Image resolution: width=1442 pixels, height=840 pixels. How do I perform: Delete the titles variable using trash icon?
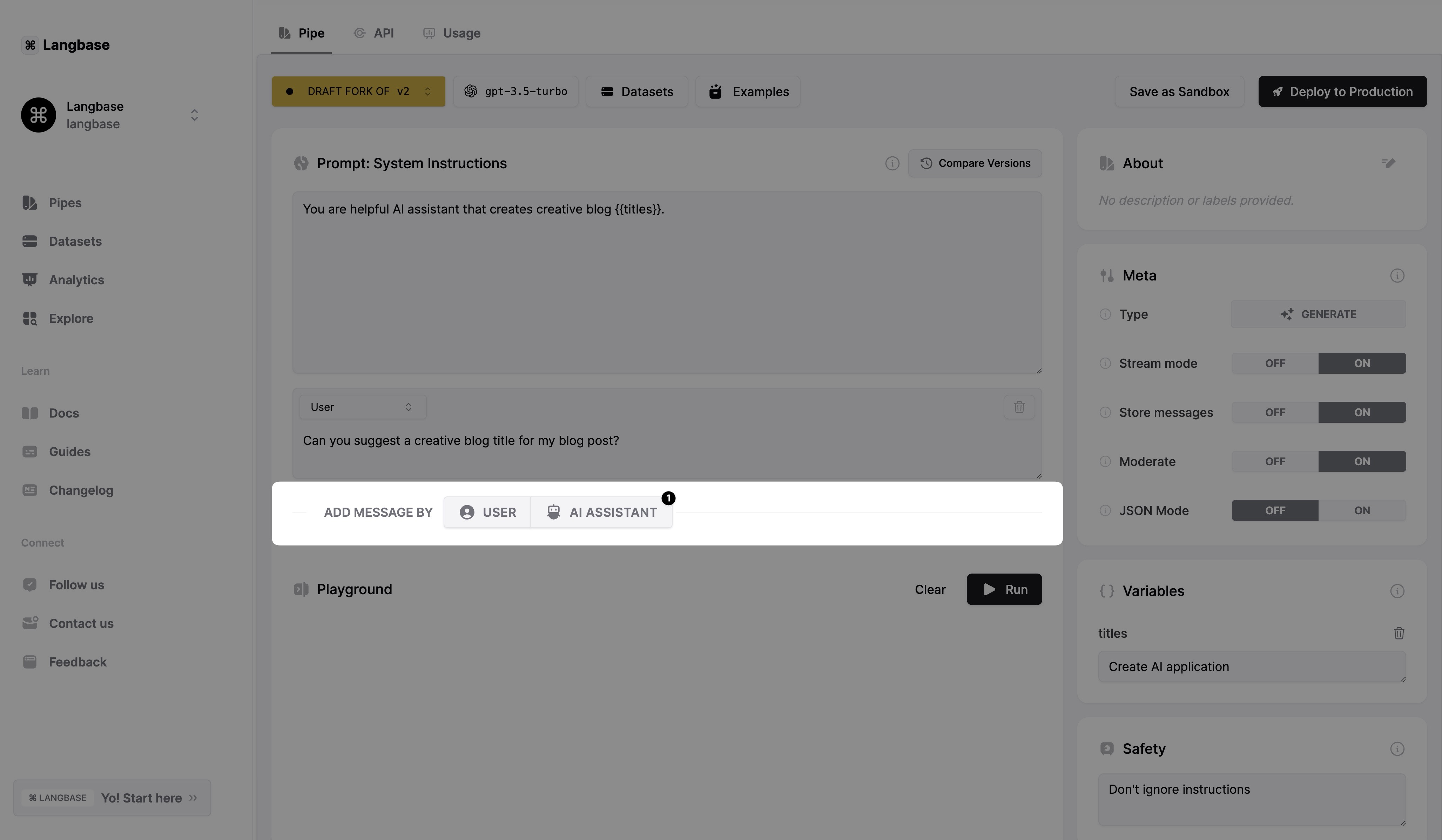coord(1399,633)
